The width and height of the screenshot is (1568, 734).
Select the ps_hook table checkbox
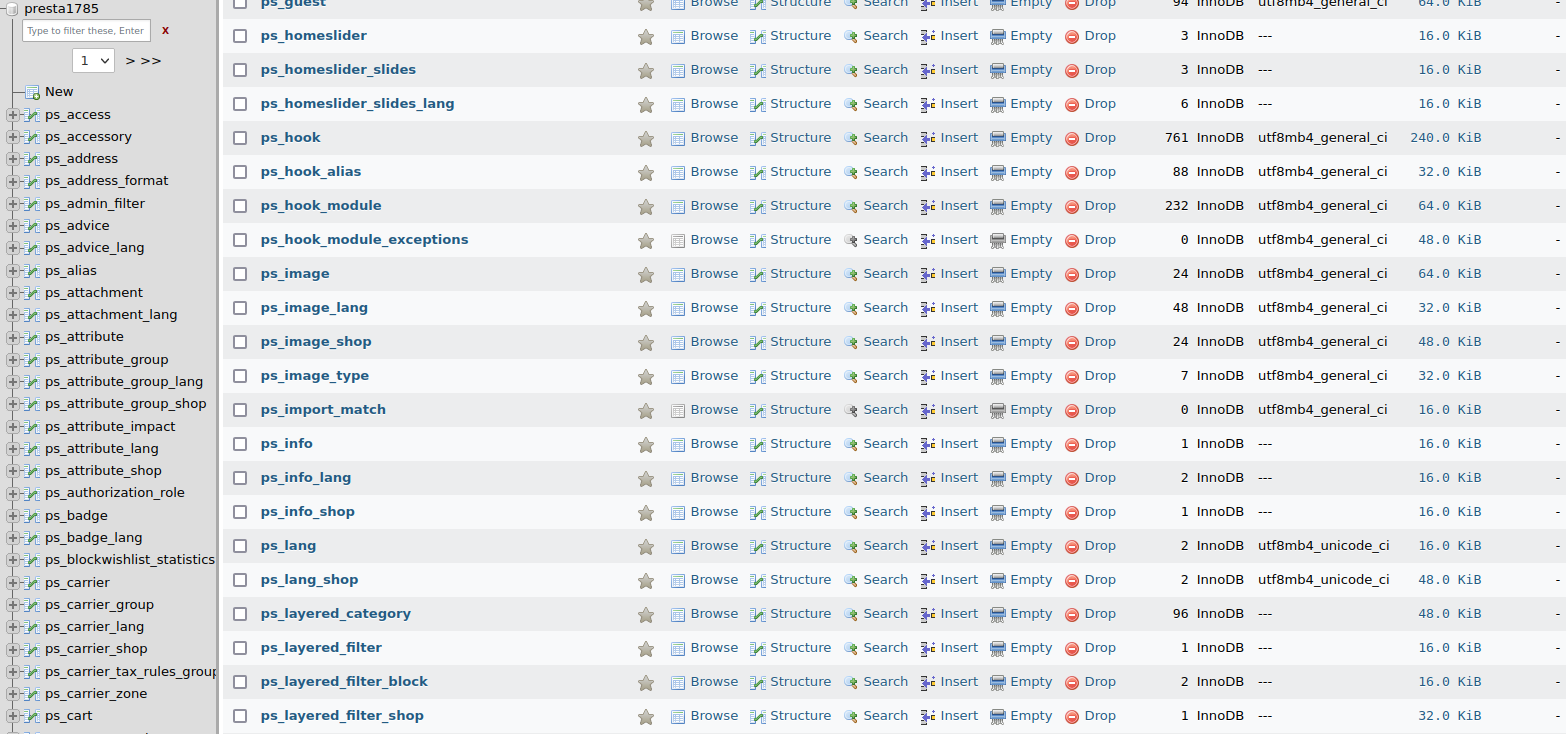tap(240, 138)
